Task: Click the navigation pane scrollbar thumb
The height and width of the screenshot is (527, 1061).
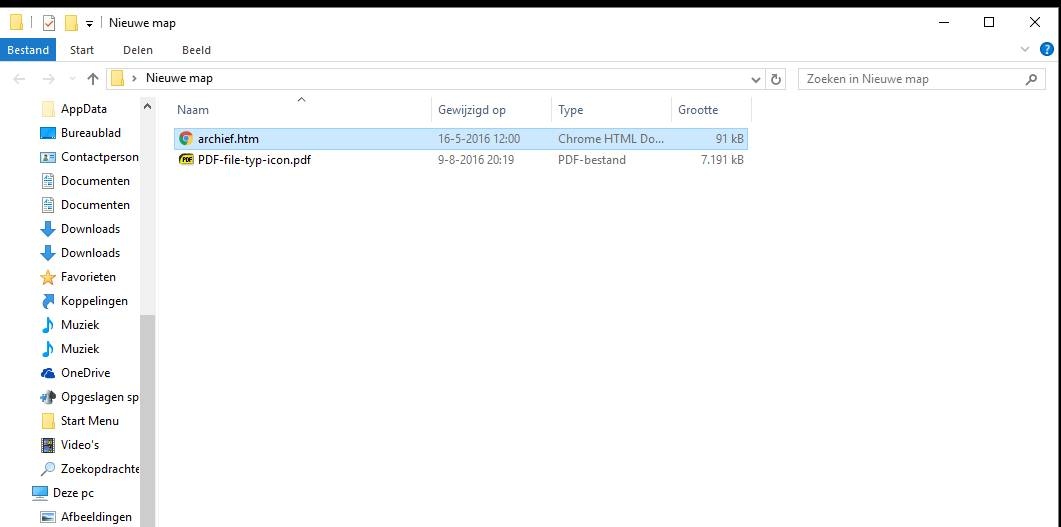Action: click(x=148, y=421)
